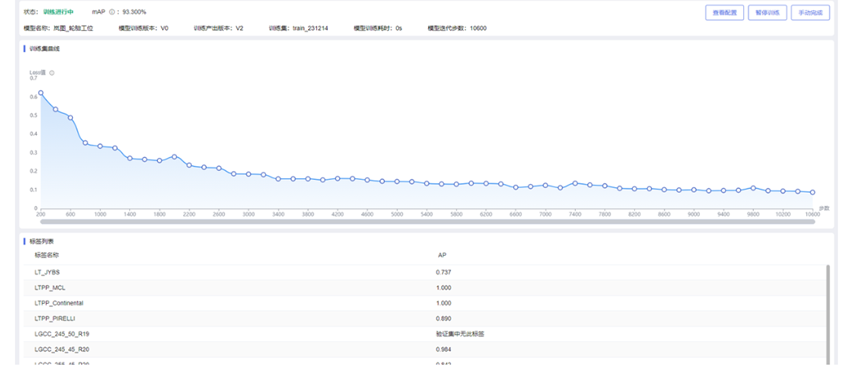Select the LTPP_Continental label row
The image size is (865, 391).
click(x=425, y=303)
